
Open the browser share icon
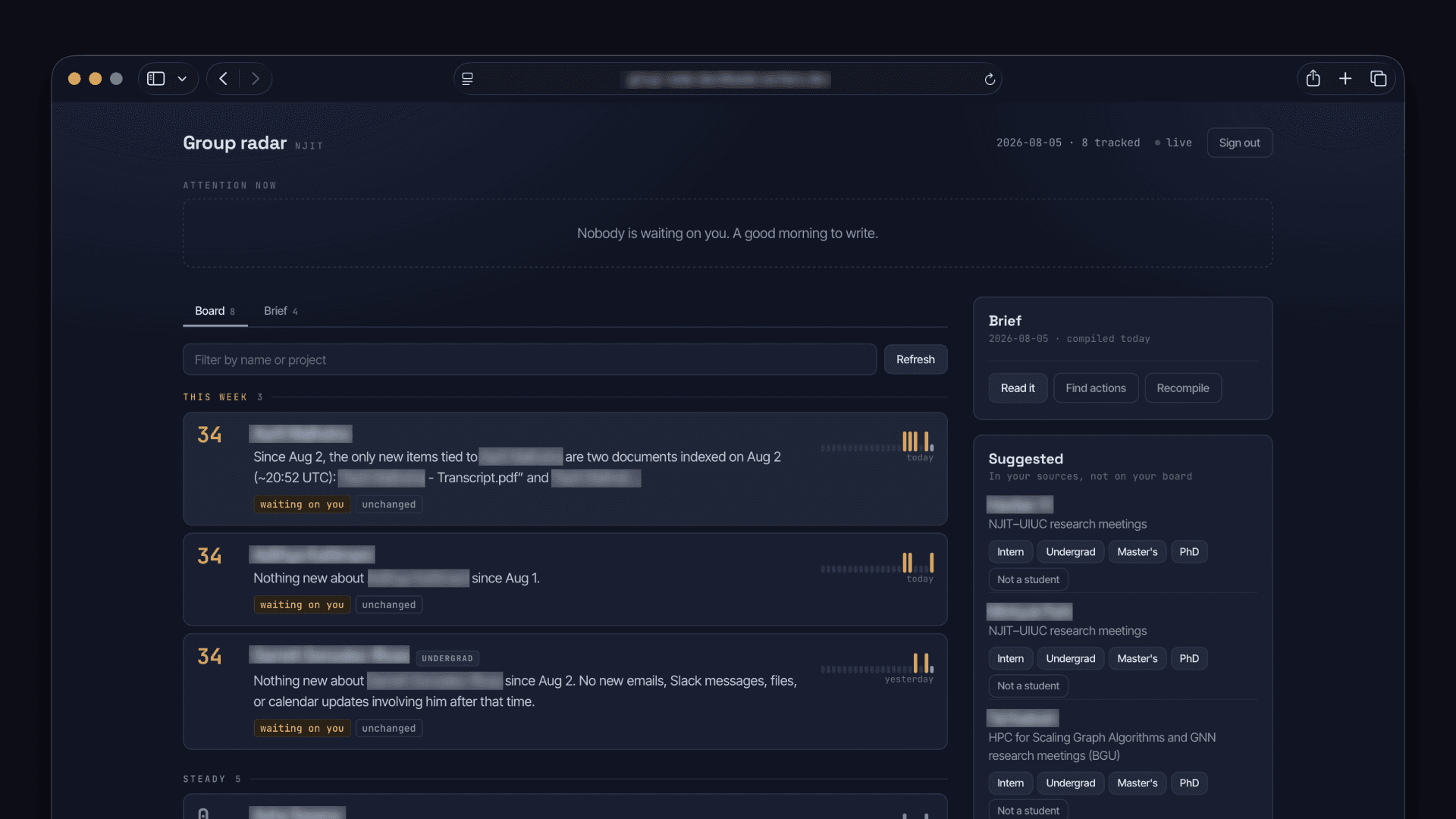click(x=1313, y=78)
